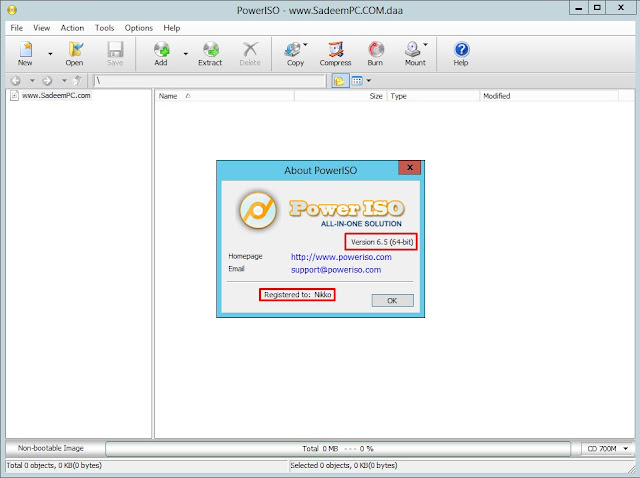This screenshot has height=478, width=640.
Task: Click the Mount virtual drive icon
Action: click(x=414, y=53)
